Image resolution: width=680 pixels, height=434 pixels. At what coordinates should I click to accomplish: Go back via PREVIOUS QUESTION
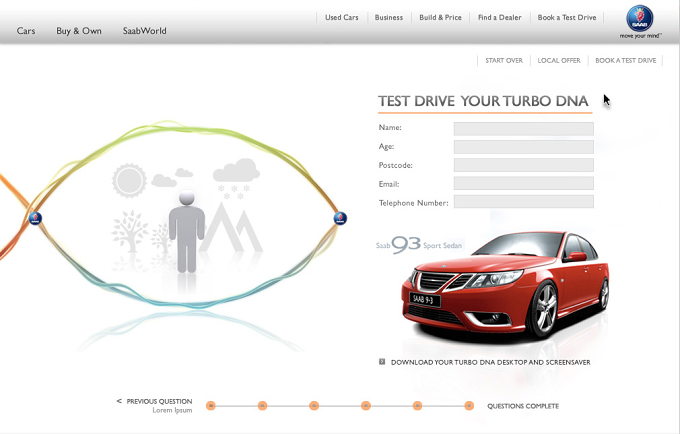159,401
